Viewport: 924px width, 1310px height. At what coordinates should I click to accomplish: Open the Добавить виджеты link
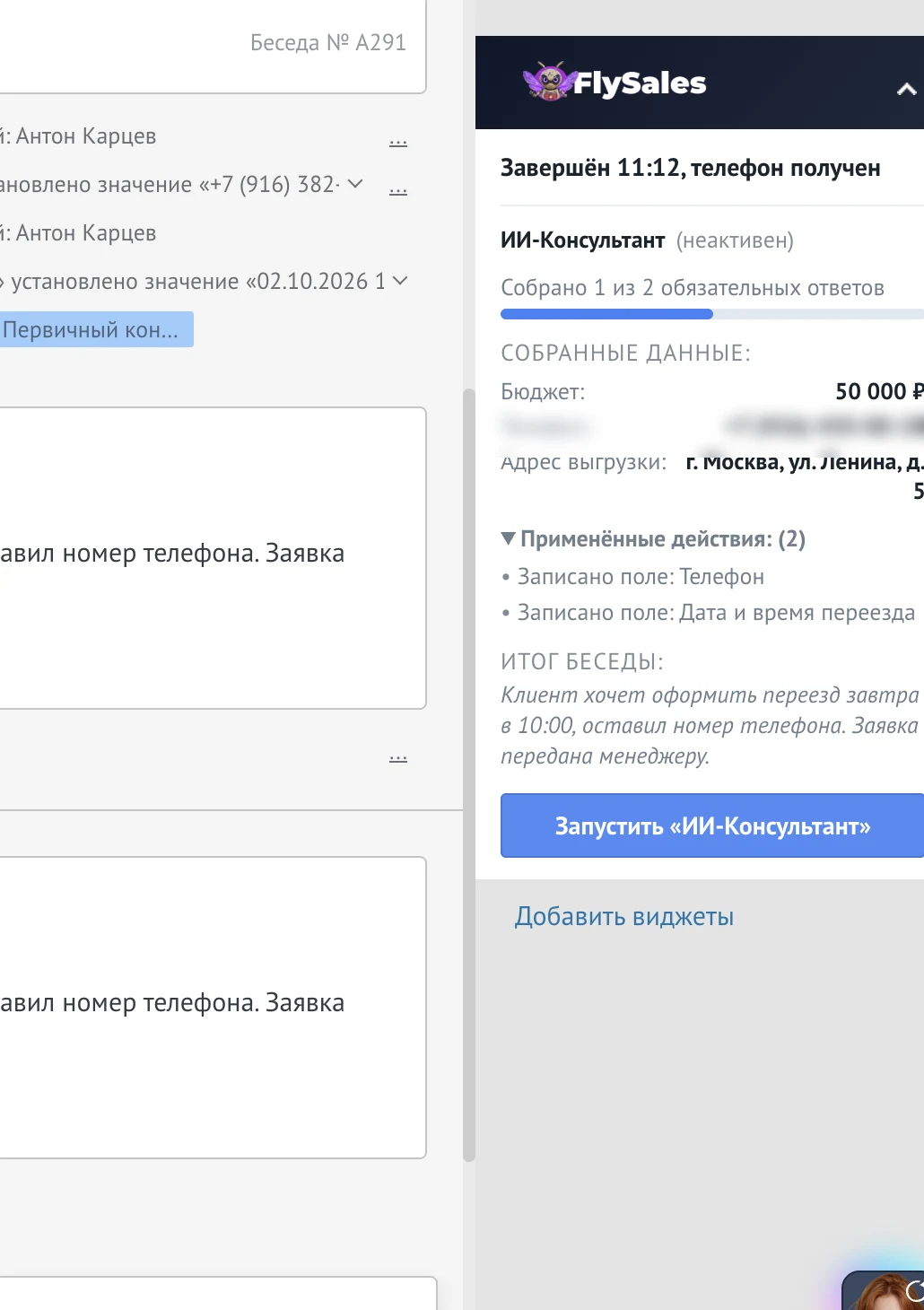coord(624,916)
